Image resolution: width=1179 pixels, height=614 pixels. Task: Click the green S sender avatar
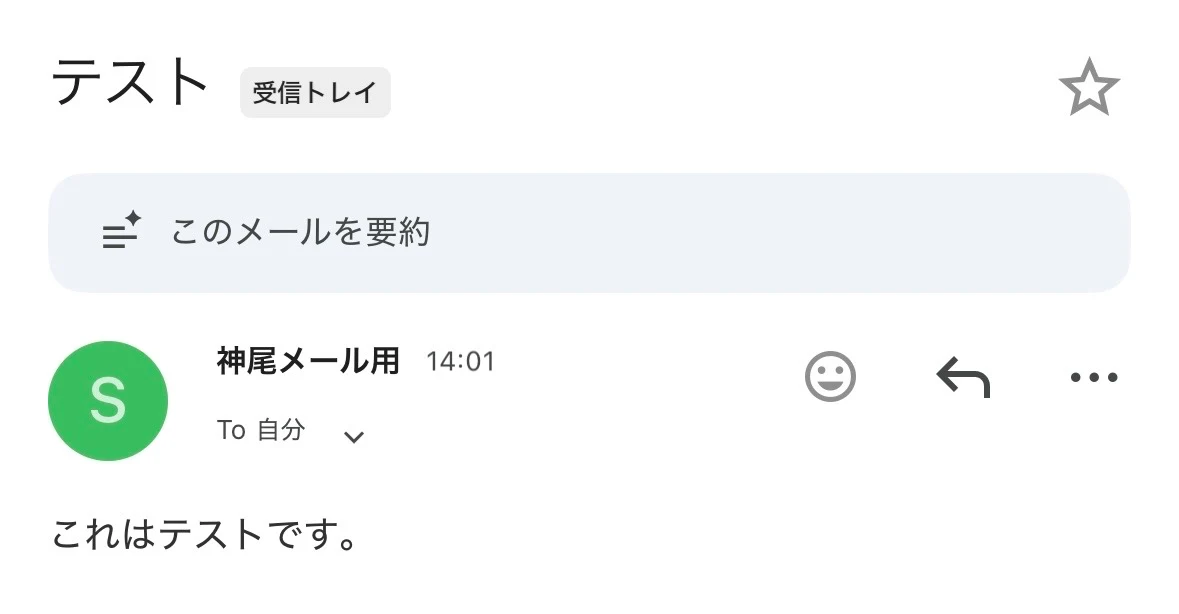[x=108, y=401]
